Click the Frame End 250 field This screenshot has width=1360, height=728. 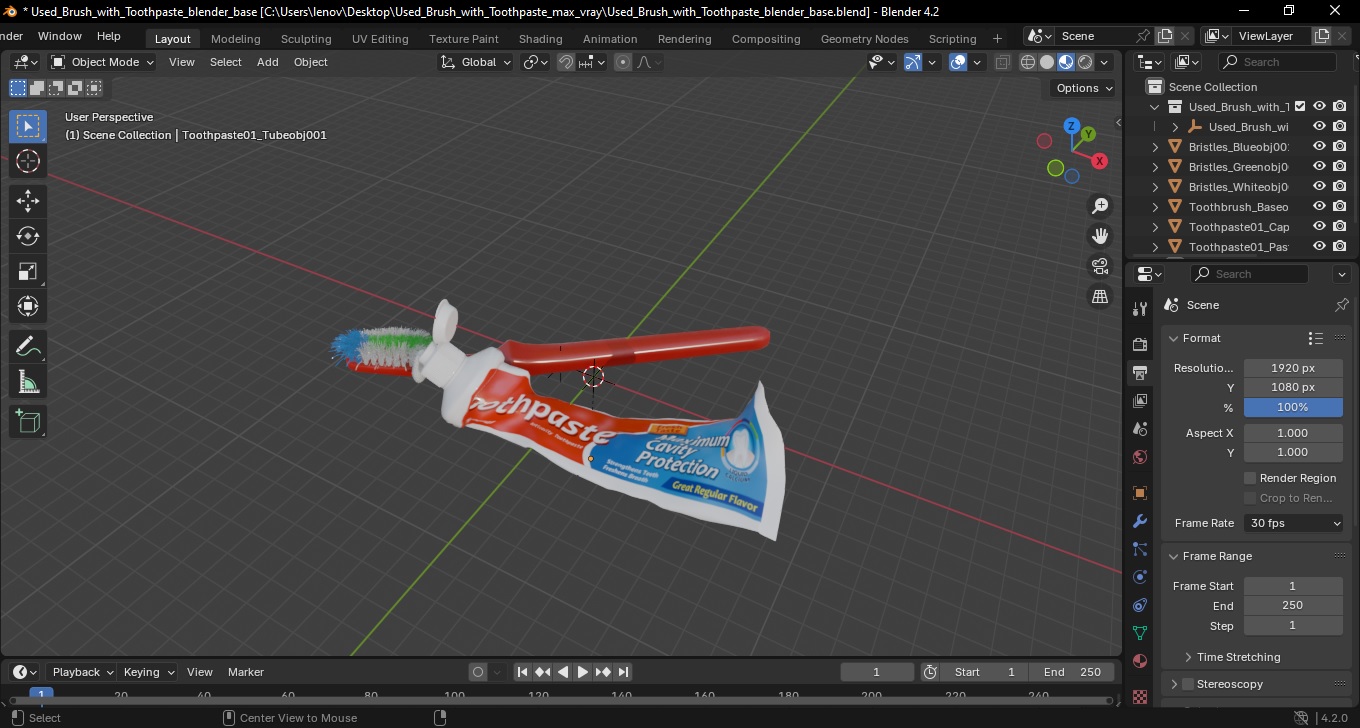coord(1293,605)
